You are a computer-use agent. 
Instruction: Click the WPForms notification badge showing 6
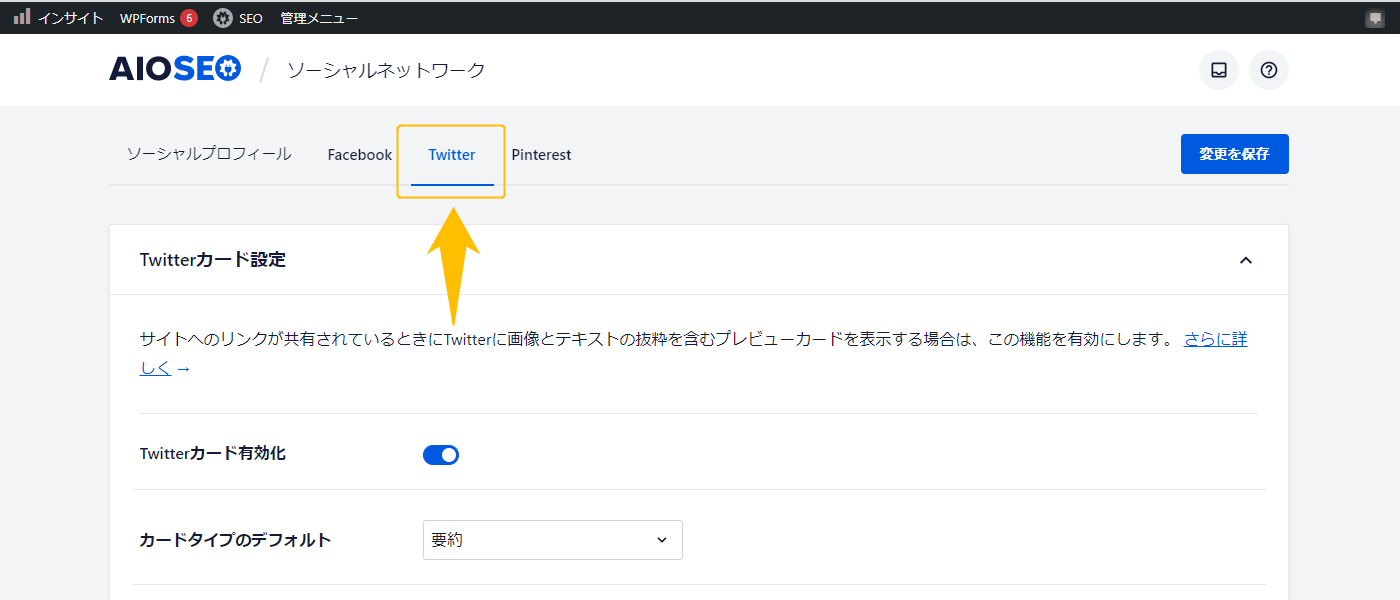tap(189, 18)
